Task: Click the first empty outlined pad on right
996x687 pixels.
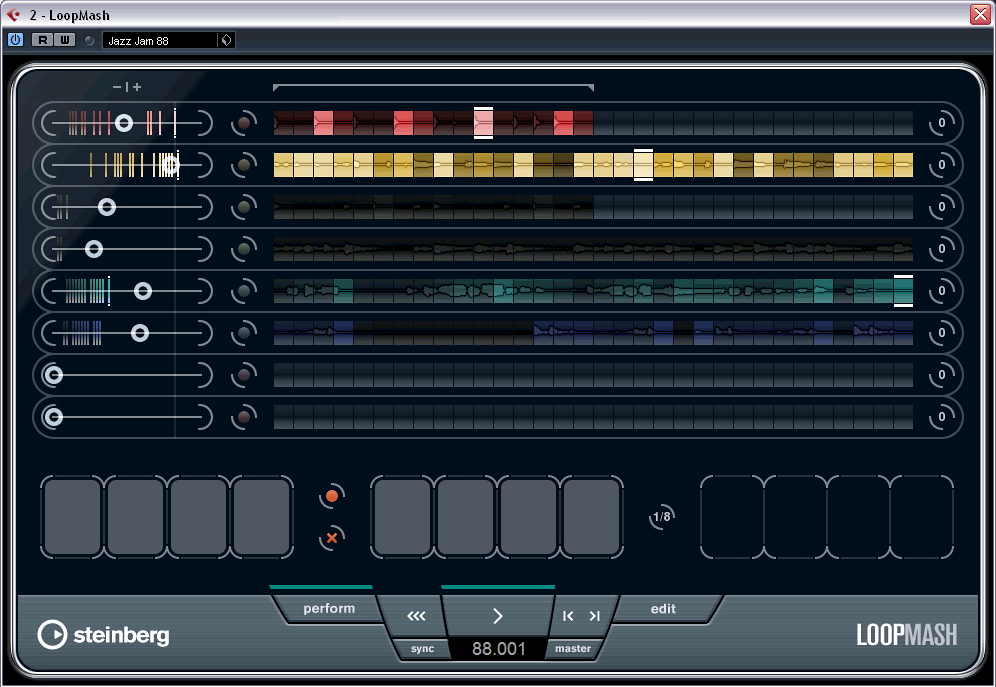Action: tap(732, 517)
